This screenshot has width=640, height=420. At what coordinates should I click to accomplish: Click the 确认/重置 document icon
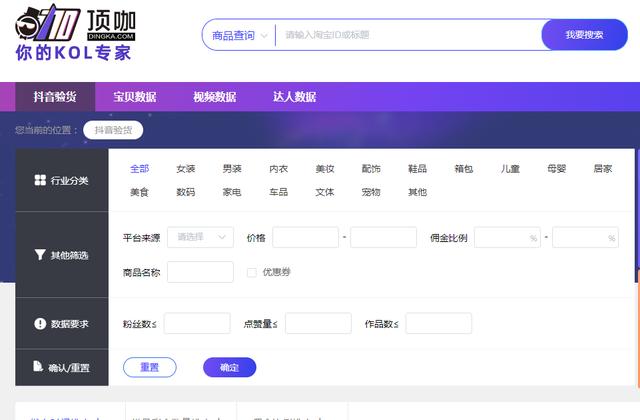(38, 366)
